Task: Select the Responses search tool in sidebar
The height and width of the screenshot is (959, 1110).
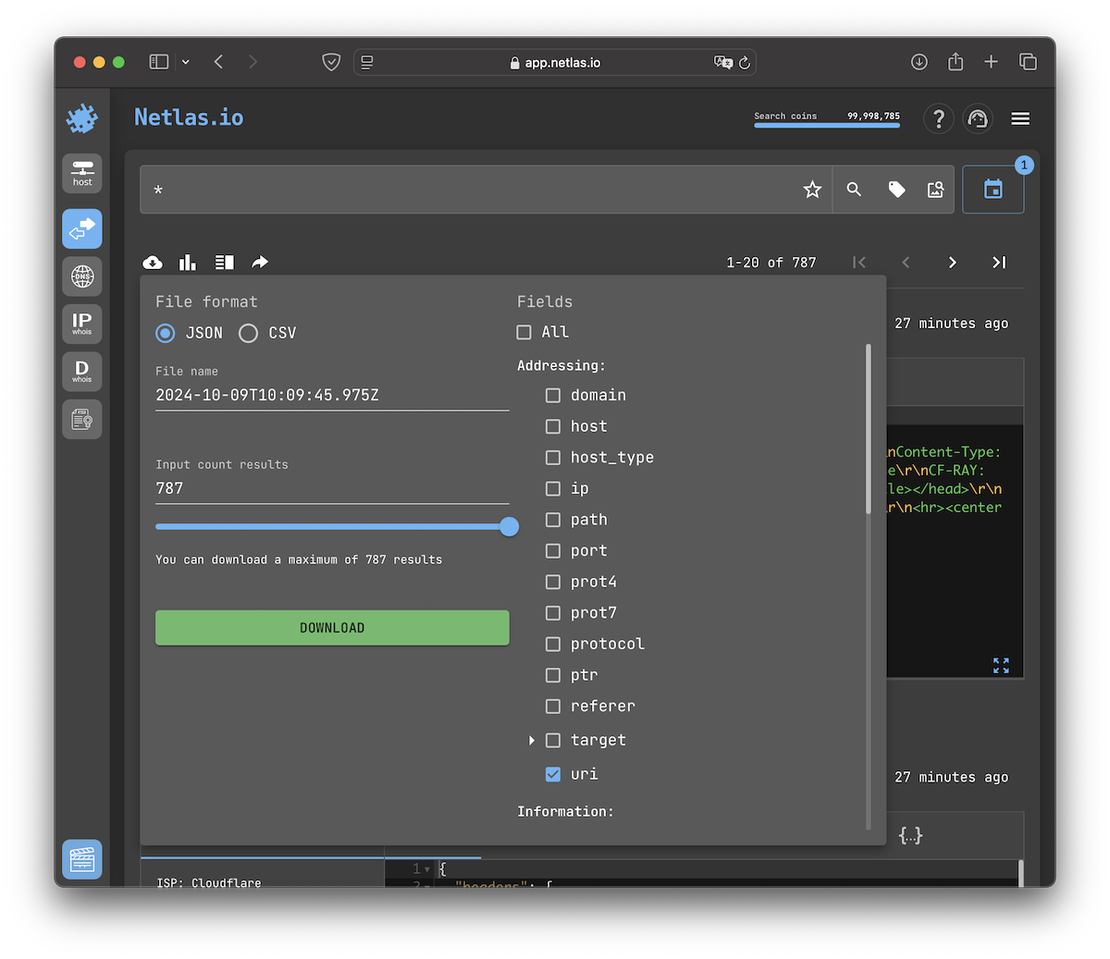Action: [81, 228]
